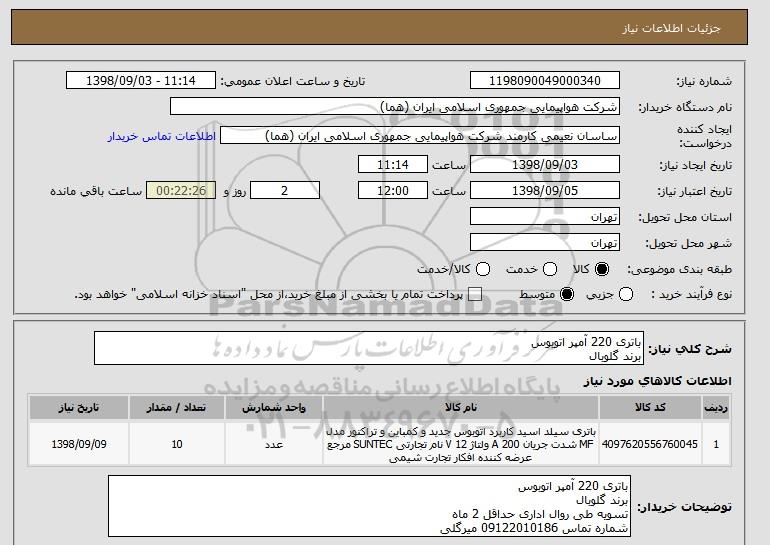
Task: Click the creation date 1398/09/03 field
Action: pos(545,164)
